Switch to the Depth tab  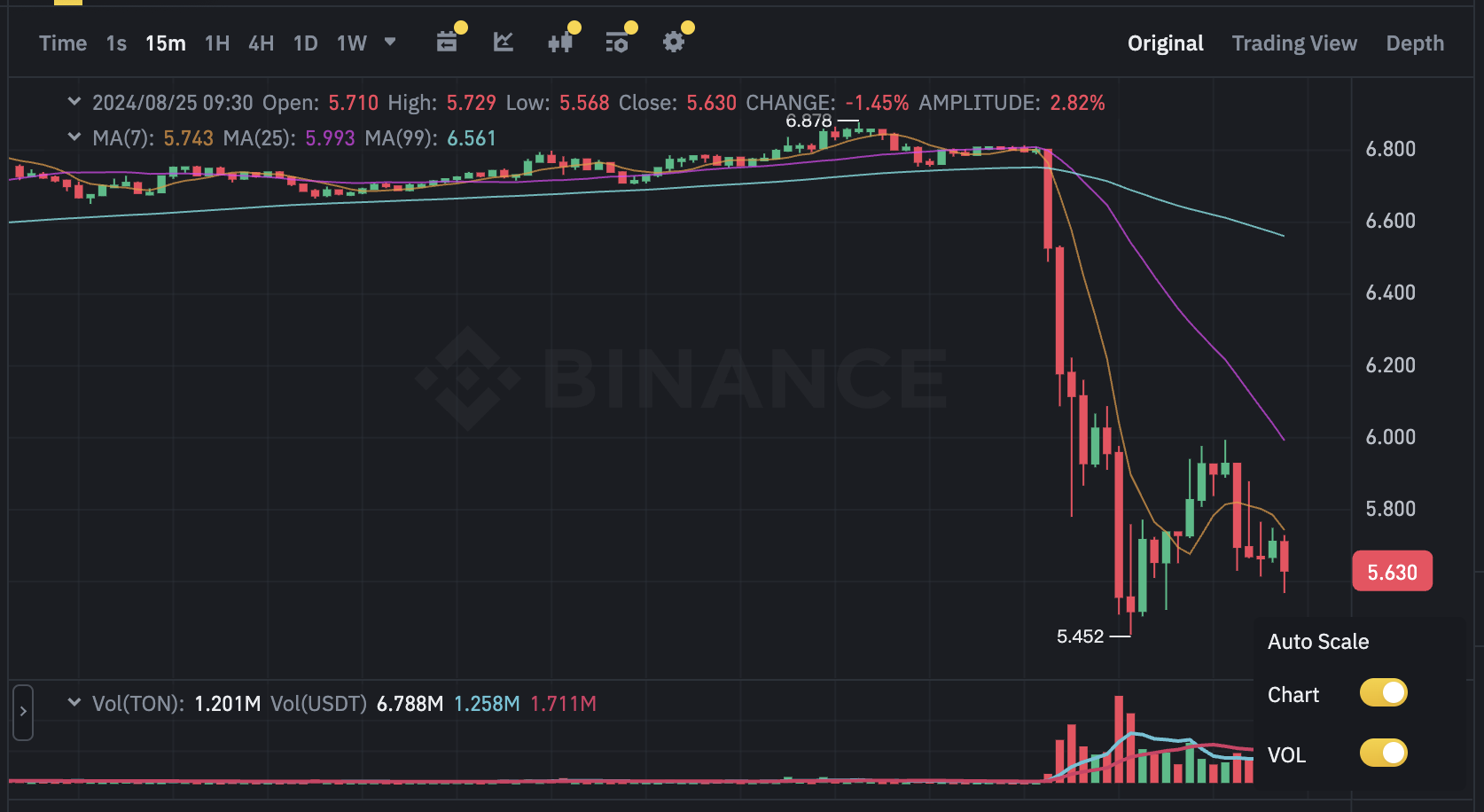(x=1415, y=43)
